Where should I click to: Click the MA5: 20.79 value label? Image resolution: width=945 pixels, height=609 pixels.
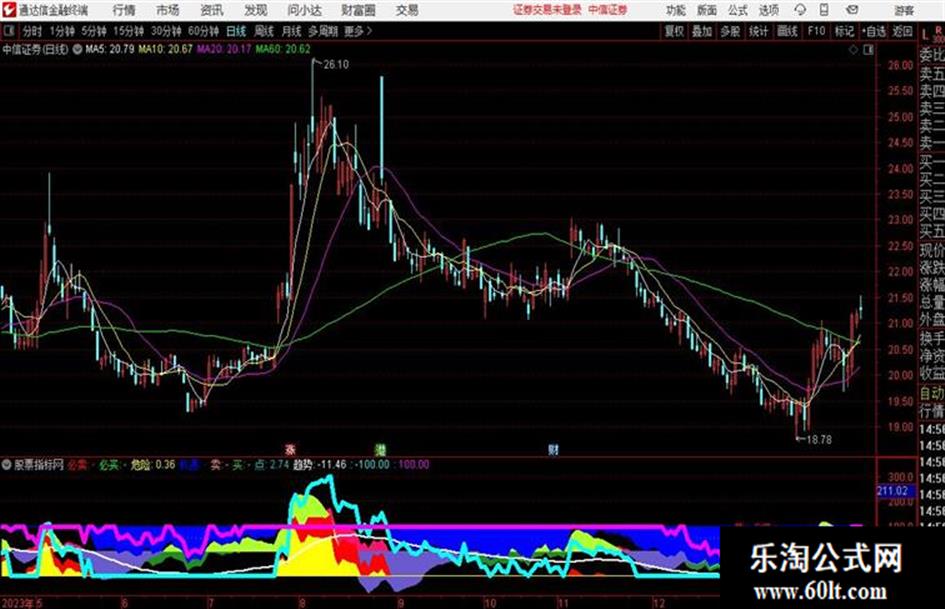pyautogui.click(x=110, y=49)
